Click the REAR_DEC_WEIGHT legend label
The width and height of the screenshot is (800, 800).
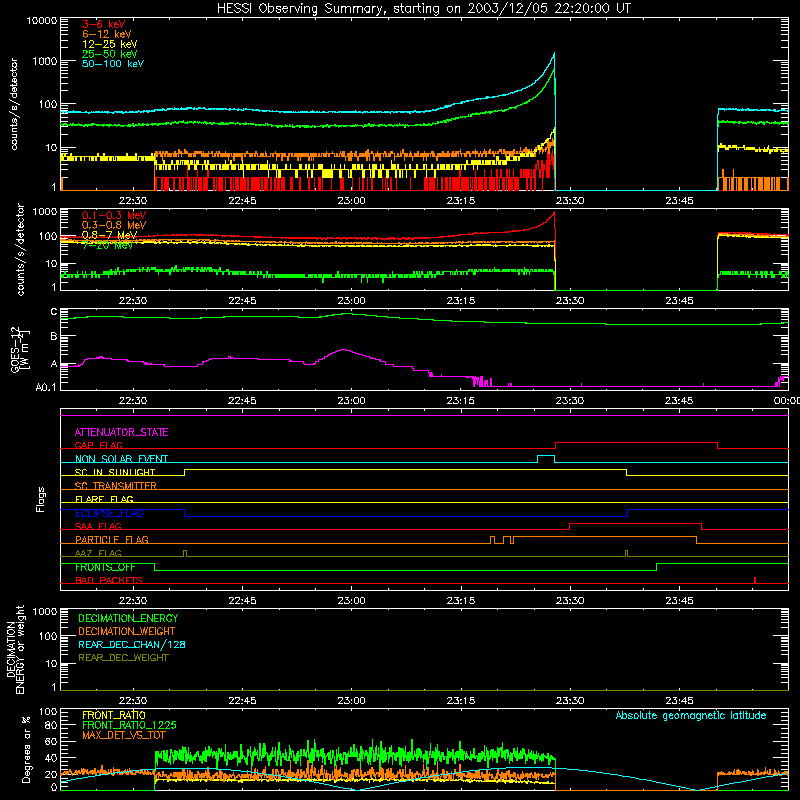tap(123, 658)
